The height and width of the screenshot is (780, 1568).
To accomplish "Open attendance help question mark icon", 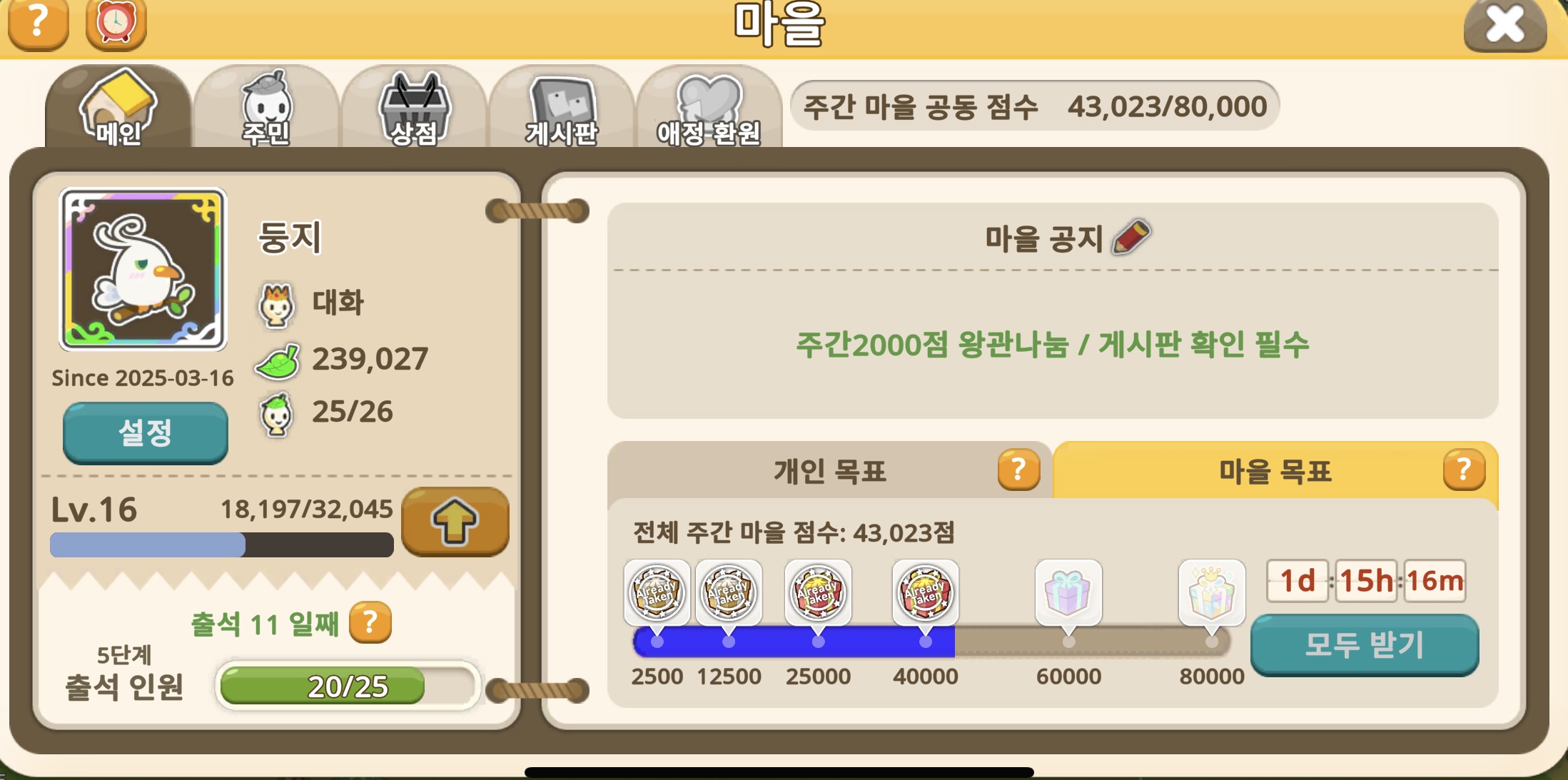I will click(x=370, y=622).
